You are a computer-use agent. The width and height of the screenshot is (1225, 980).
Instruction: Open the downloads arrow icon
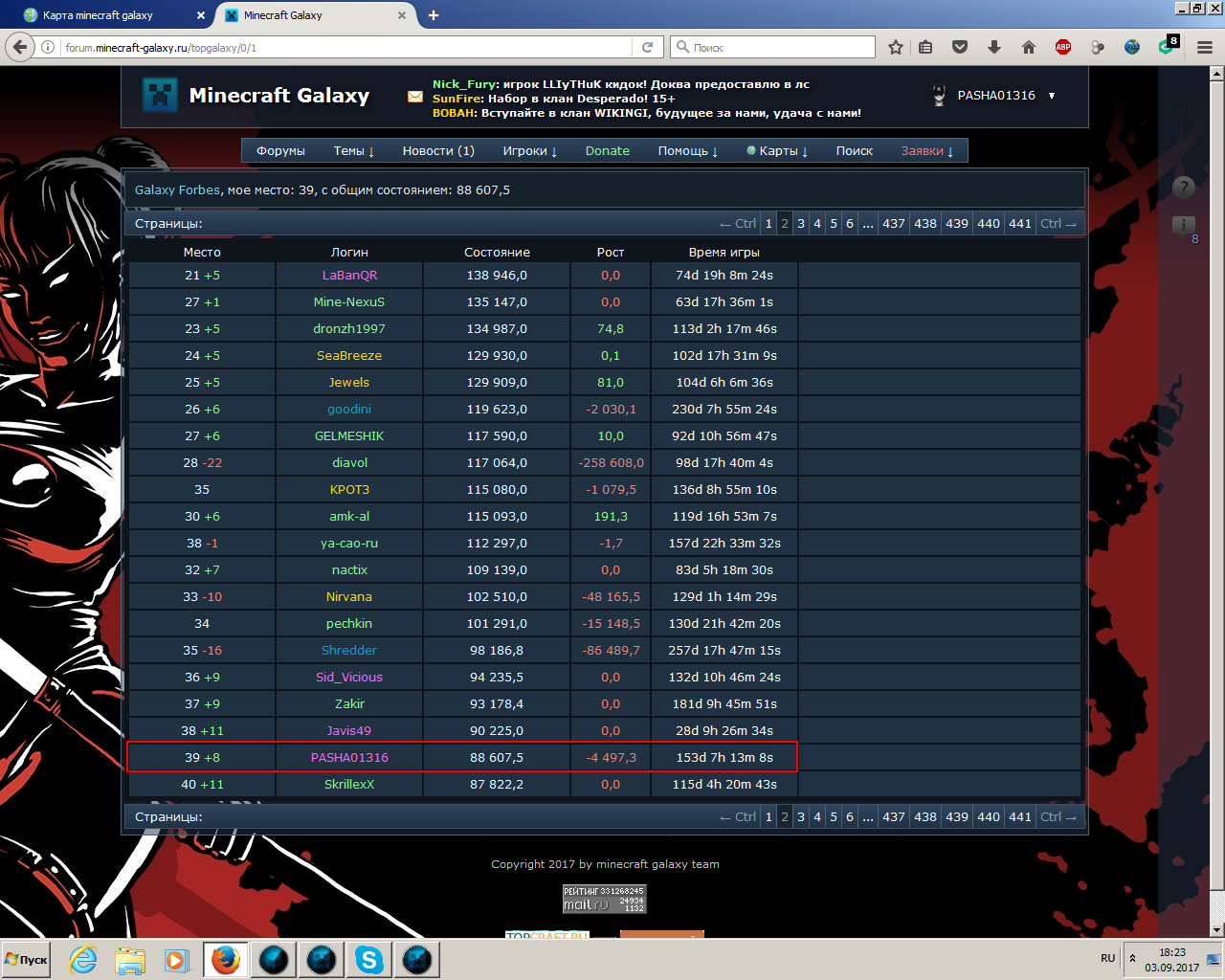(x=994, y=47)
